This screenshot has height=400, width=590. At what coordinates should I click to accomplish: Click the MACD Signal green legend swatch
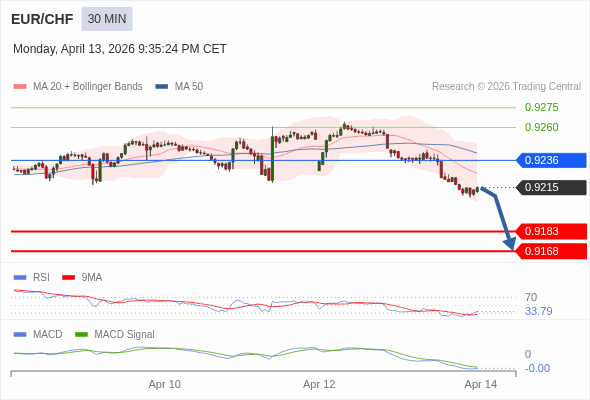point(81,335)
